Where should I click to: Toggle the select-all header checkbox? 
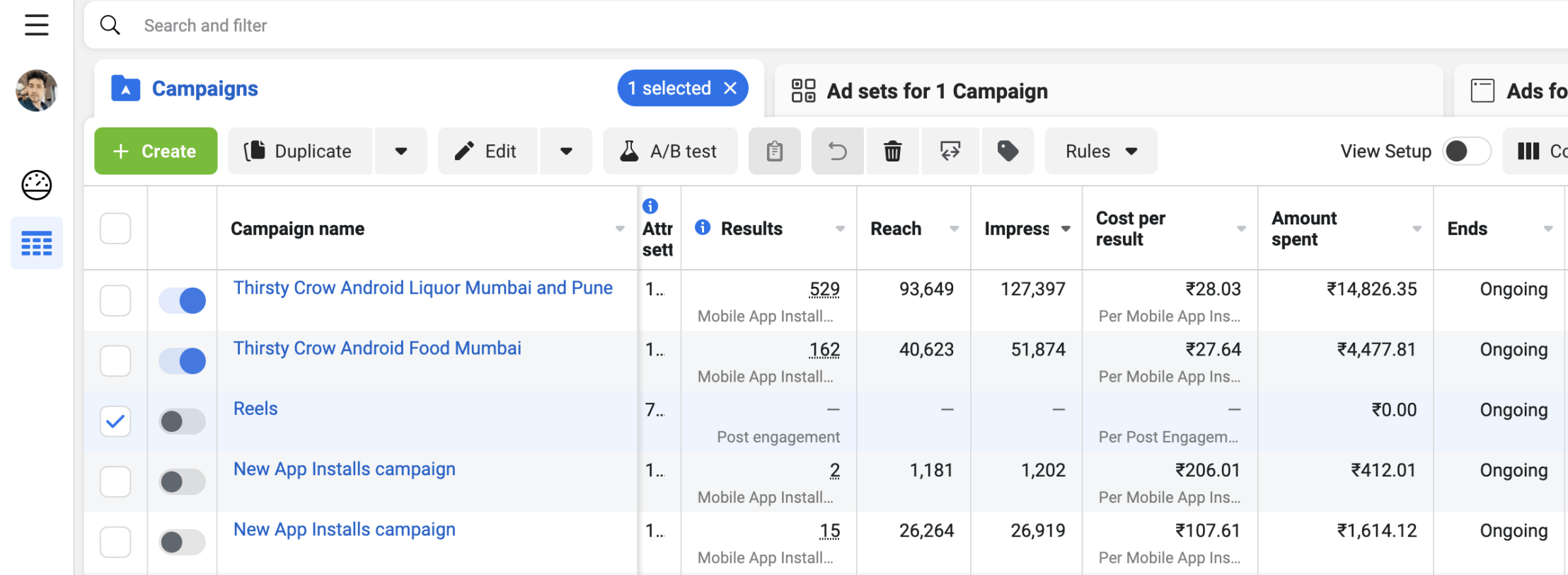tap(115, 229)
